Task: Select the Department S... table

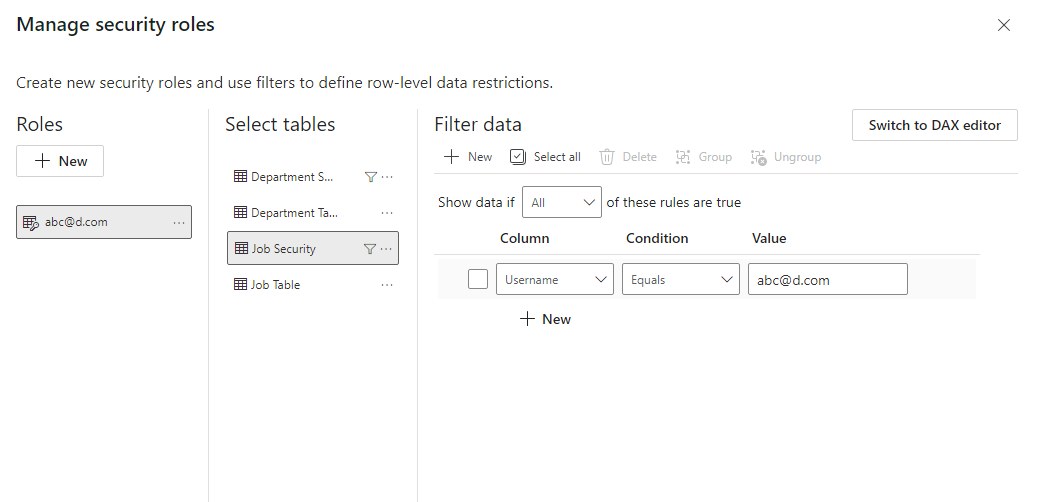Action: pyautogui.click(x=312, y=177)
